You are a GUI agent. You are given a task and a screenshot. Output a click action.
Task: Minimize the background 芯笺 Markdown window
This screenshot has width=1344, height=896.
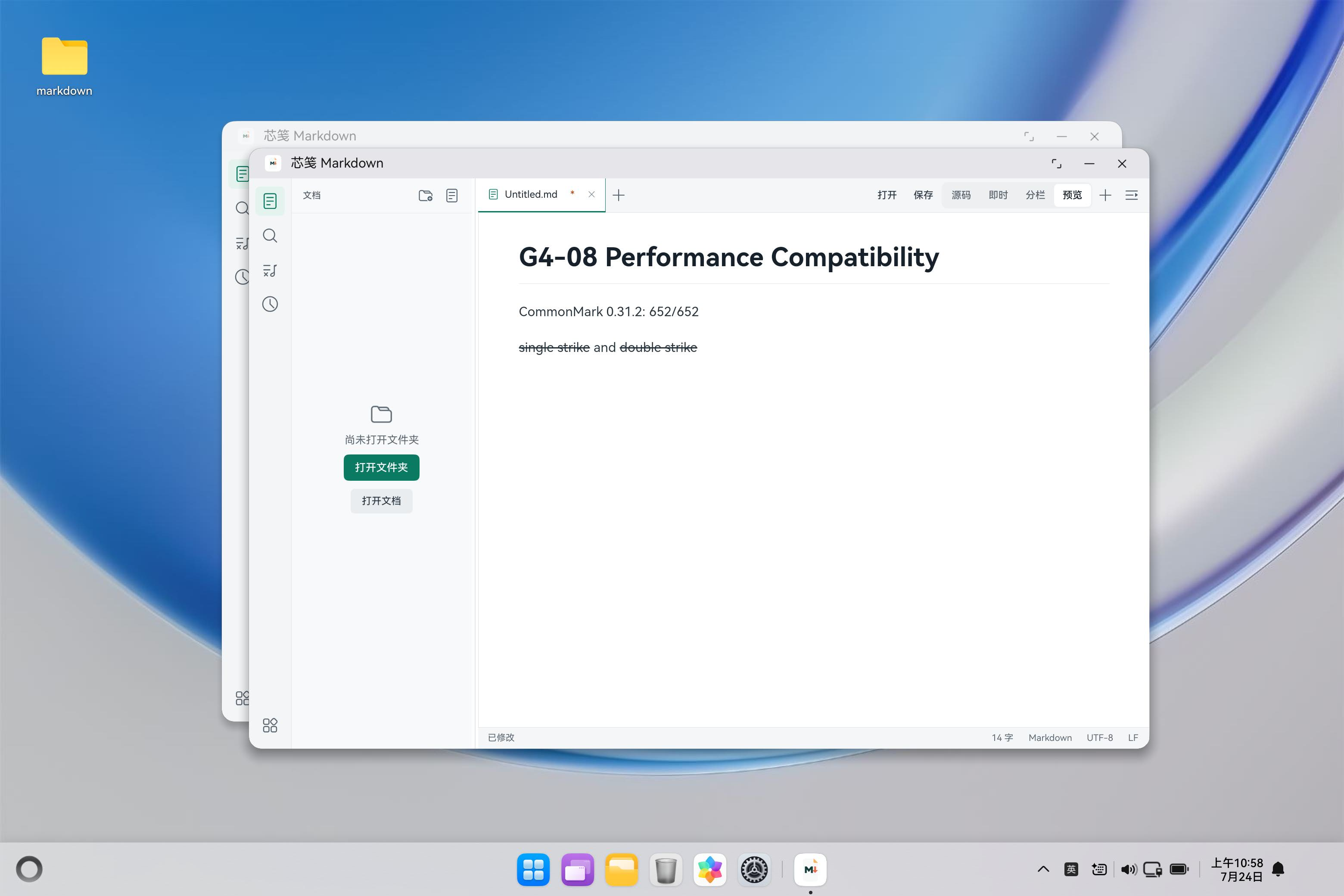1062,137
